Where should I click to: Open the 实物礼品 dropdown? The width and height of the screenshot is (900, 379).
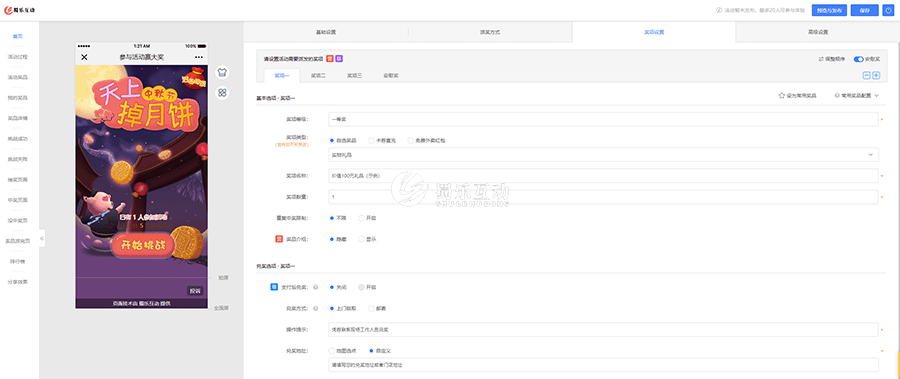(603, 155)
